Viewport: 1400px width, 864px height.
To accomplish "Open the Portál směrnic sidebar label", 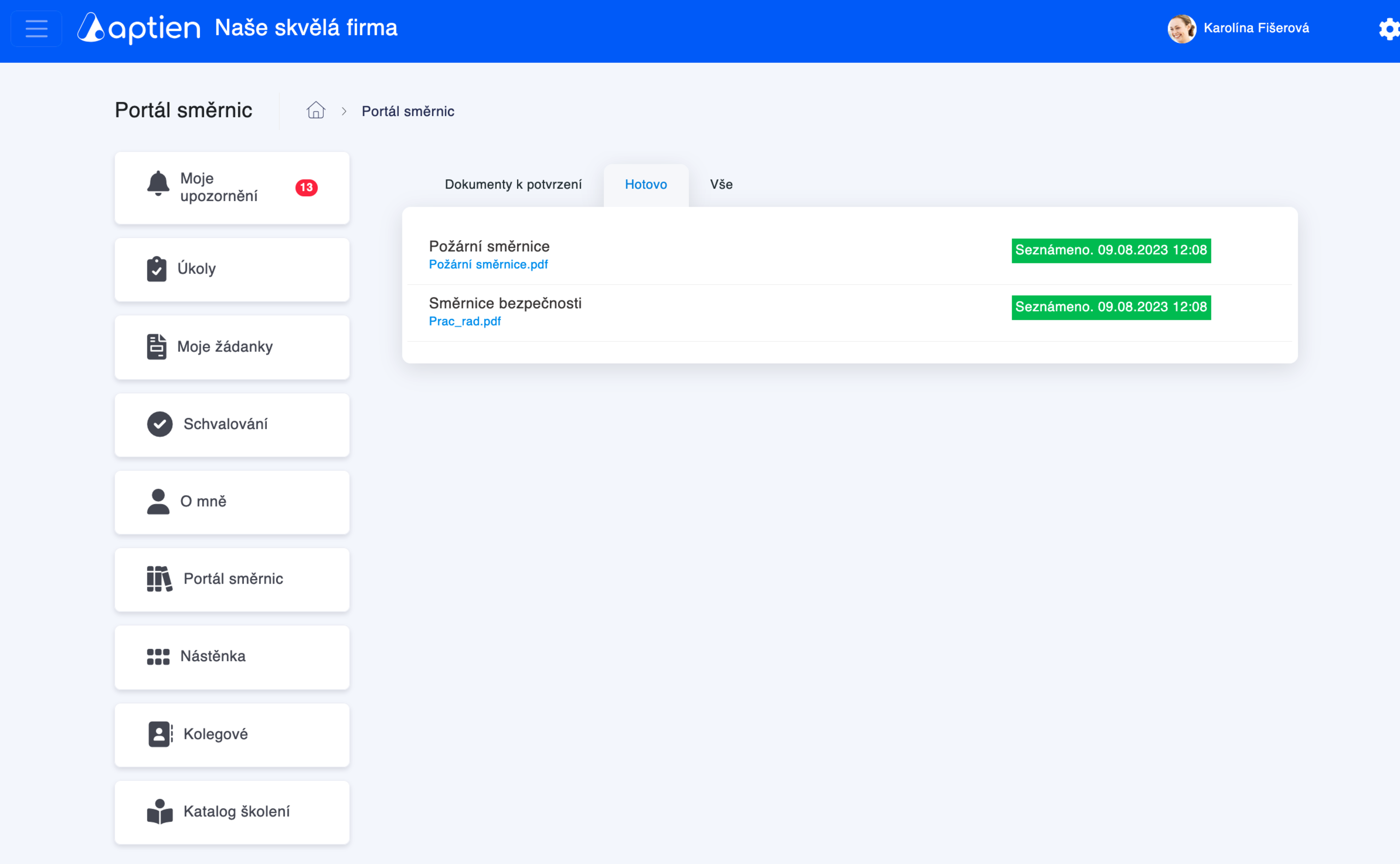I will [233, 579].
